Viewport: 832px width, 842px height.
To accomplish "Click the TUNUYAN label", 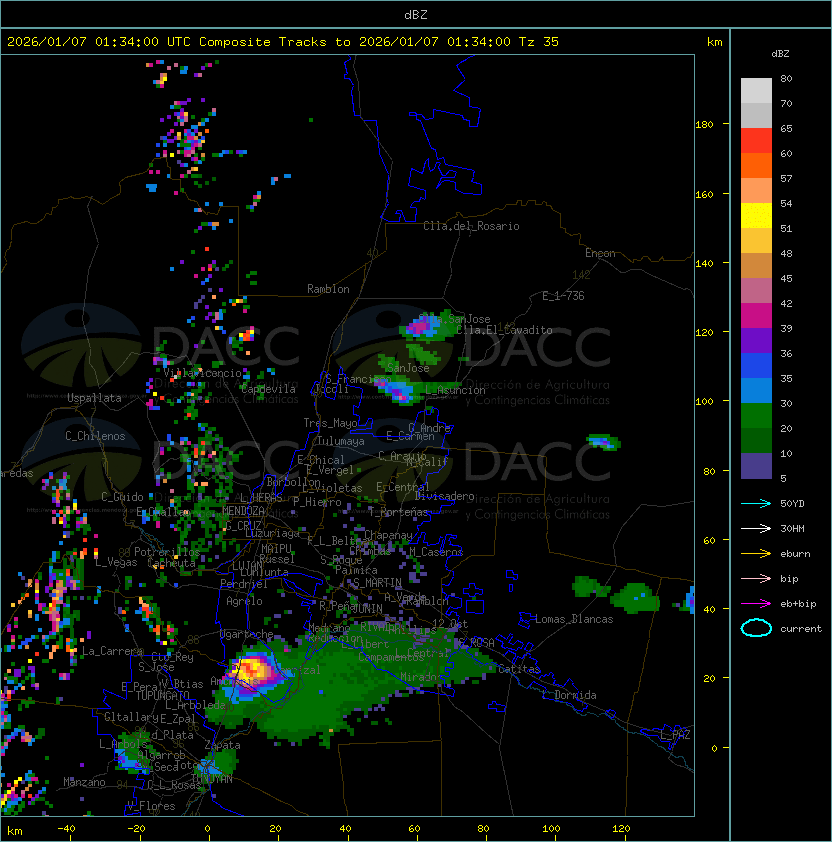I will tap(212, 779).
